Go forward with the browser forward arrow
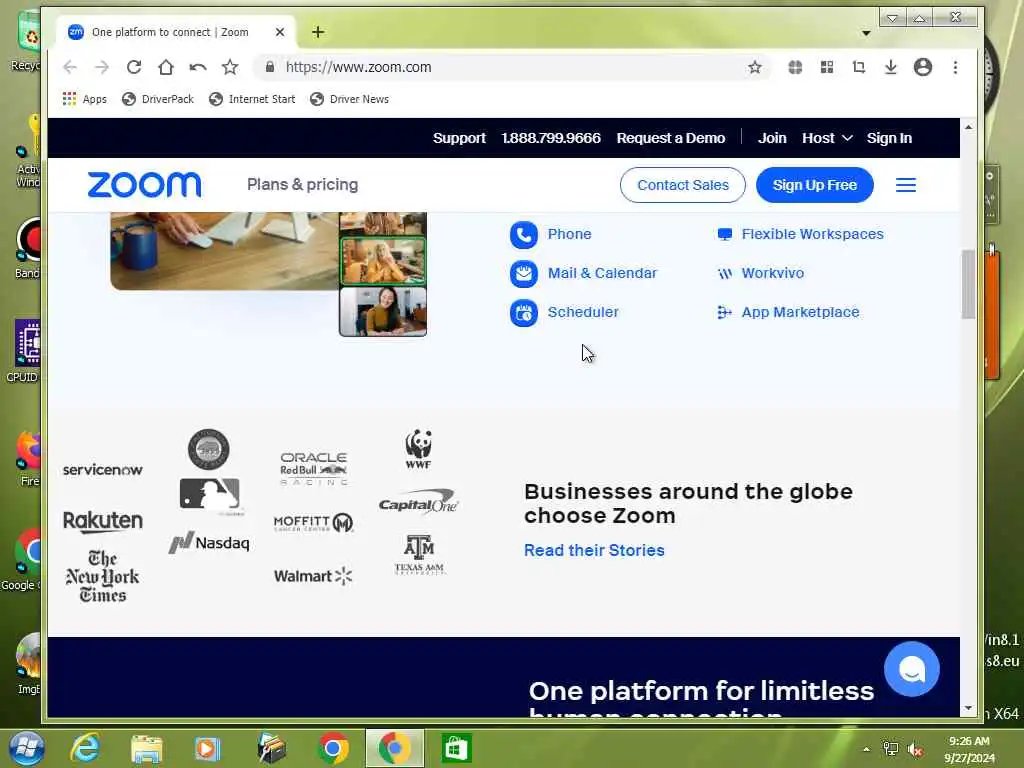 [x=102, y=67]
